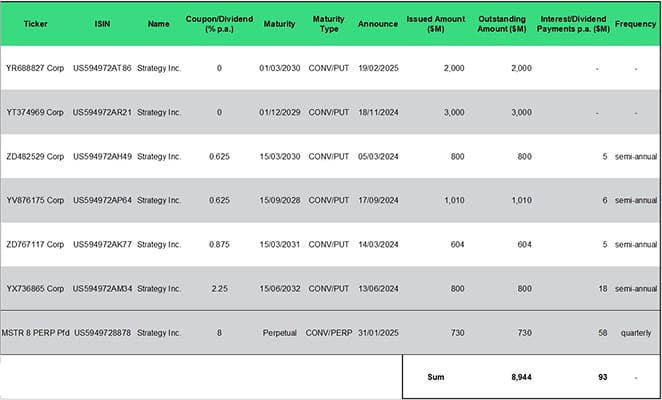The height and width of the screenshot is (400, 662).
Task: Click maturity date 15/06/2032
Action: point(279,288)
